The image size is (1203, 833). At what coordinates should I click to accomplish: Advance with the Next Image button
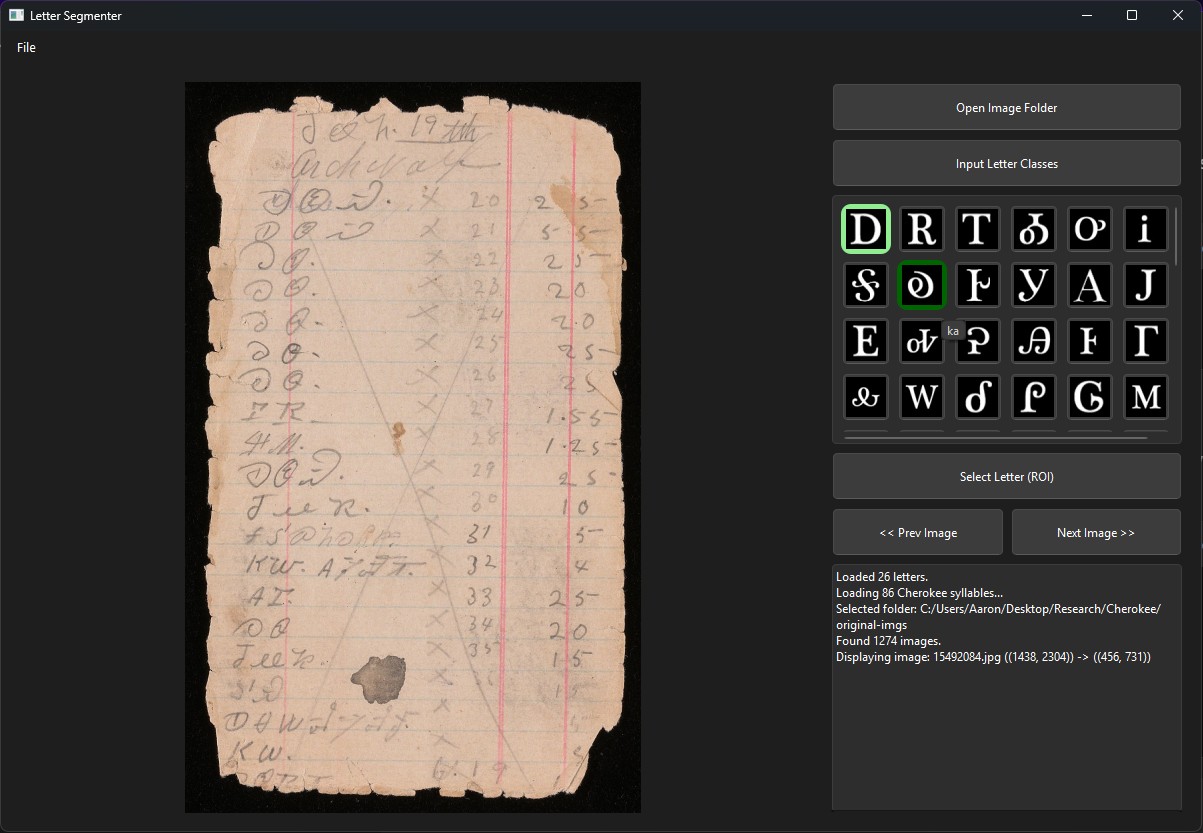[x=1096, y=532]
